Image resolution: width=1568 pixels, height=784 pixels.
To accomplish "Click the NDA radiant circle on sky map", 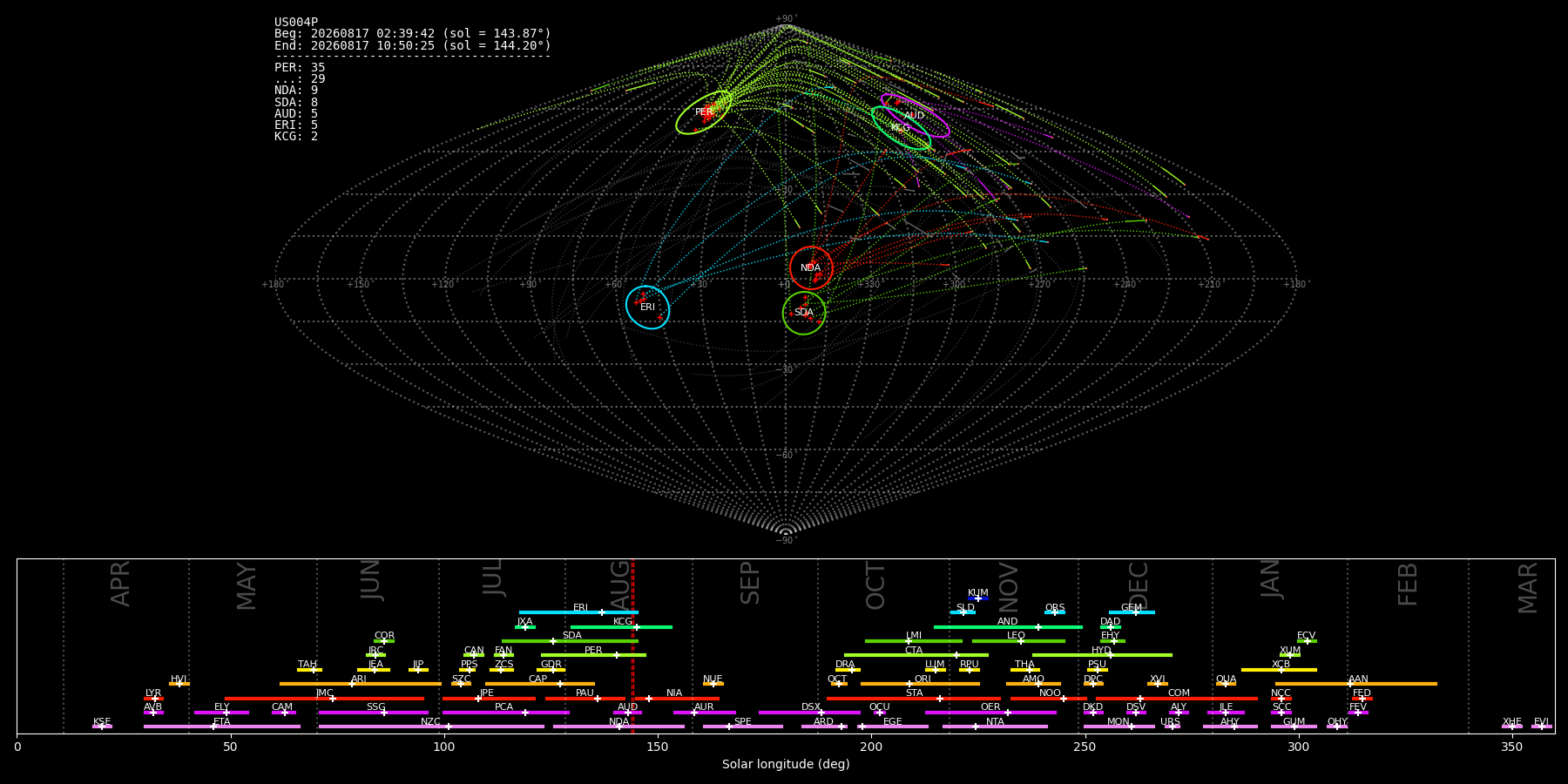I will click(x=811, y=268).
